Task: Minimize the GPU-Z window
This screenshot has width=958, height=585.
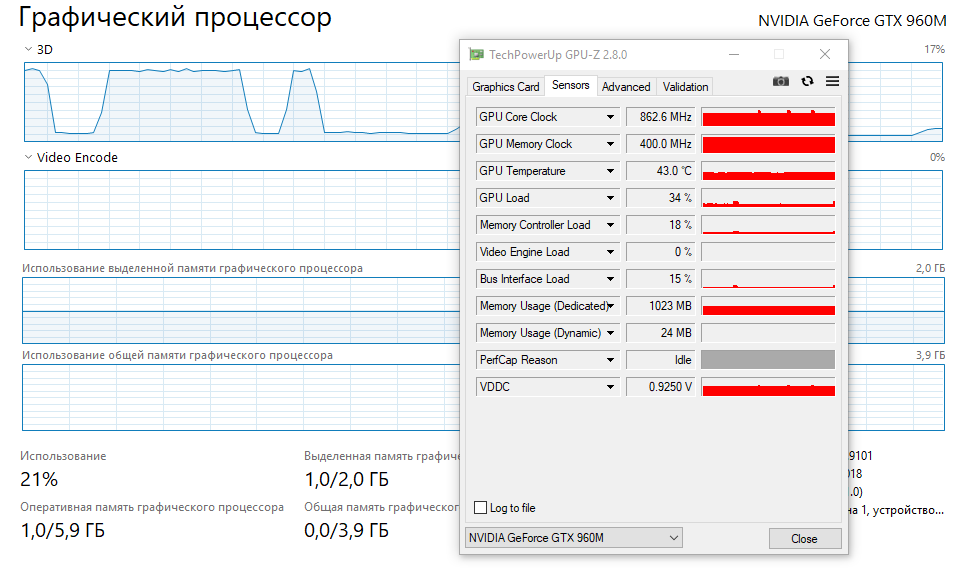Action: click(x=734, y=54)
